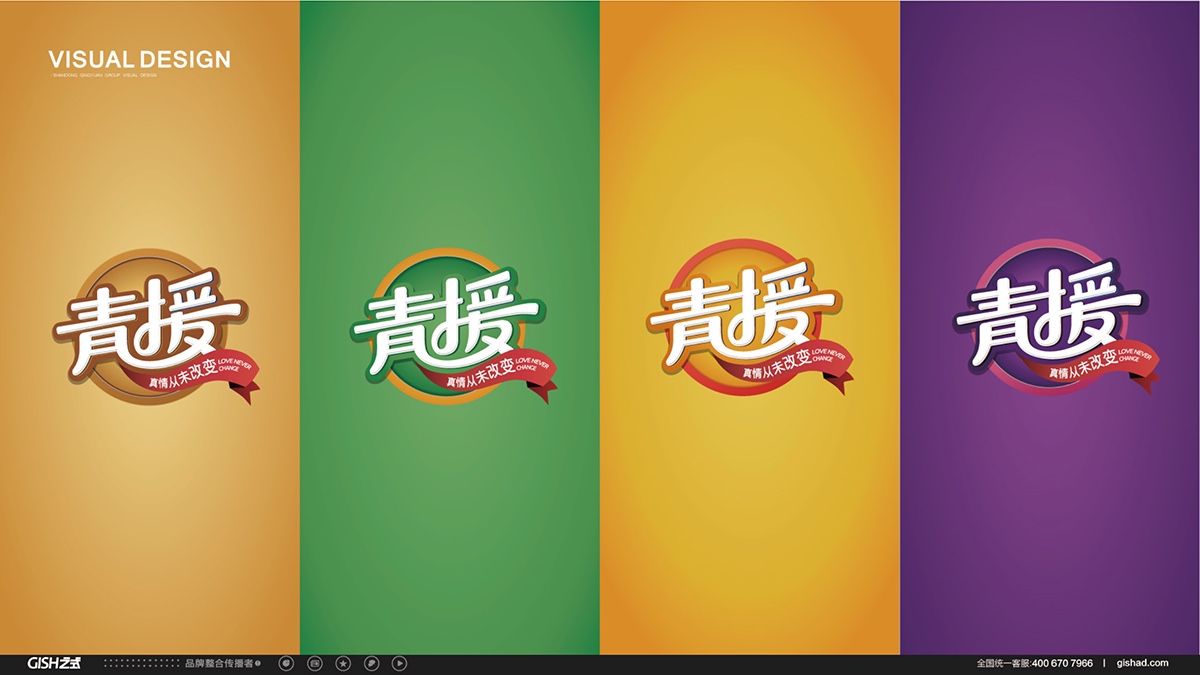Click the small dot after 品牌整合传播者

point(258,663)
